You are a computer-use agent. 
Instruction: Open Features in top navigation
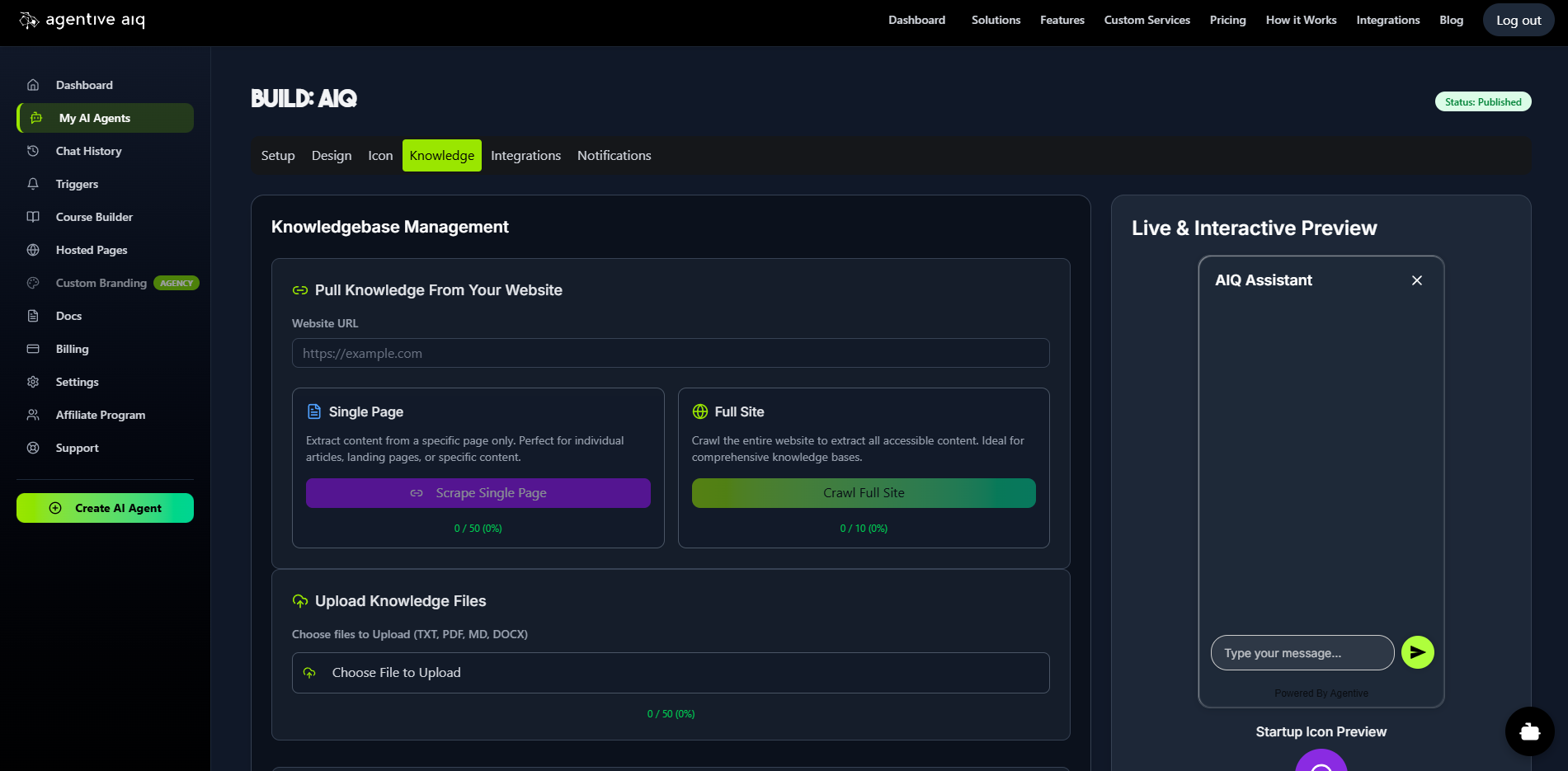coord(1062,20)
